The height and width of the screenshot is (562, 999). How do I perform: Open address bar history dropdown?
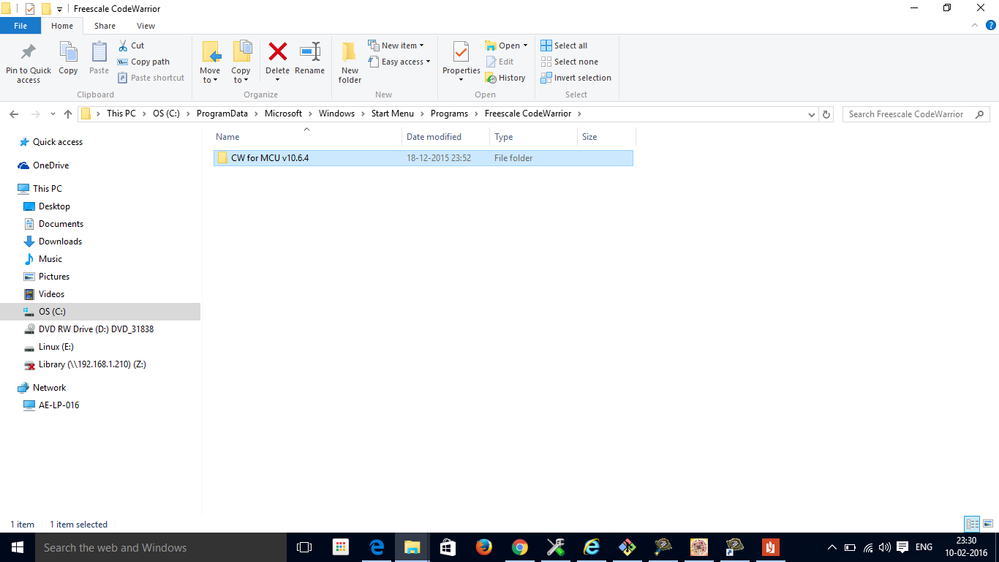(811, 115)
